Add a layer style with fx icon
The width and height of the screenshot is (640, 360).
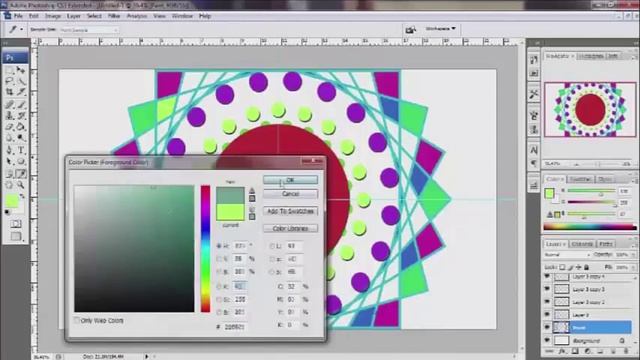[x=562, y=351]
